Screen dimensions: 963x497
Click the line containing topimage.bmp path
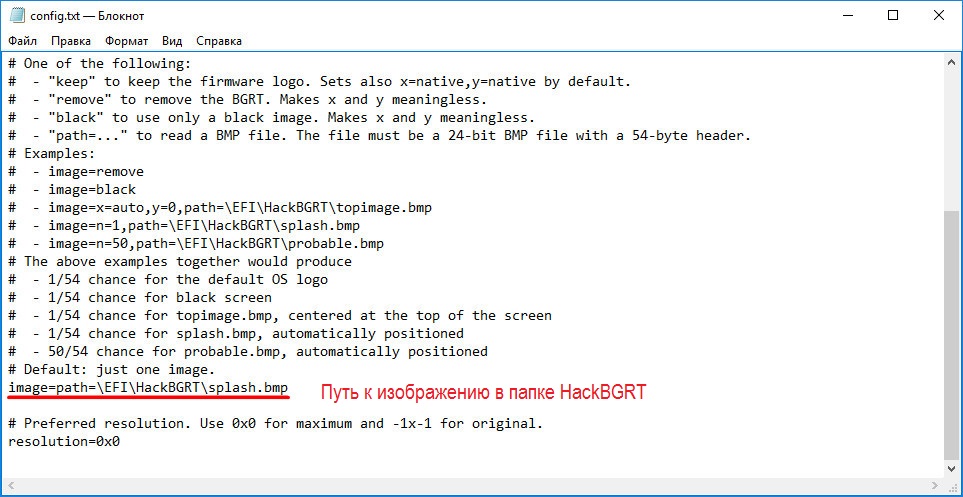[x=220, y=207]
